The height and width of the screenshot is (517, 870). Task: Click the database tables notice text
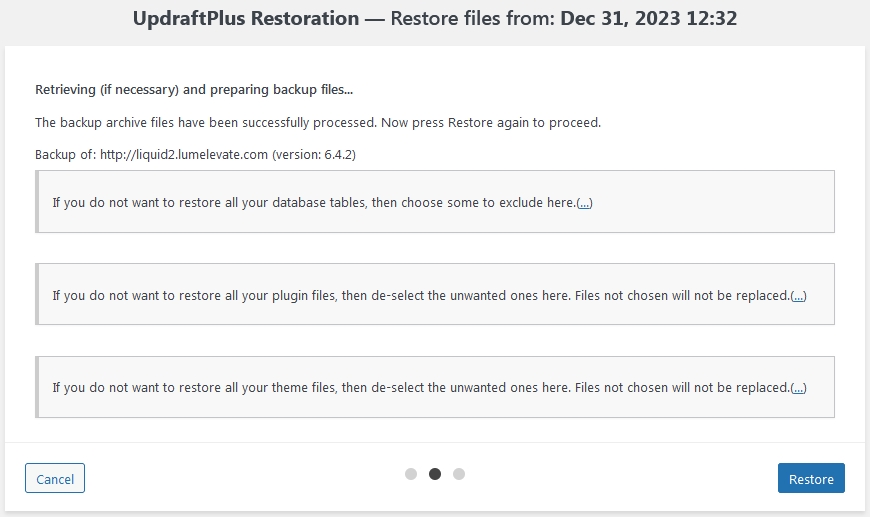[x=314, y=203]
